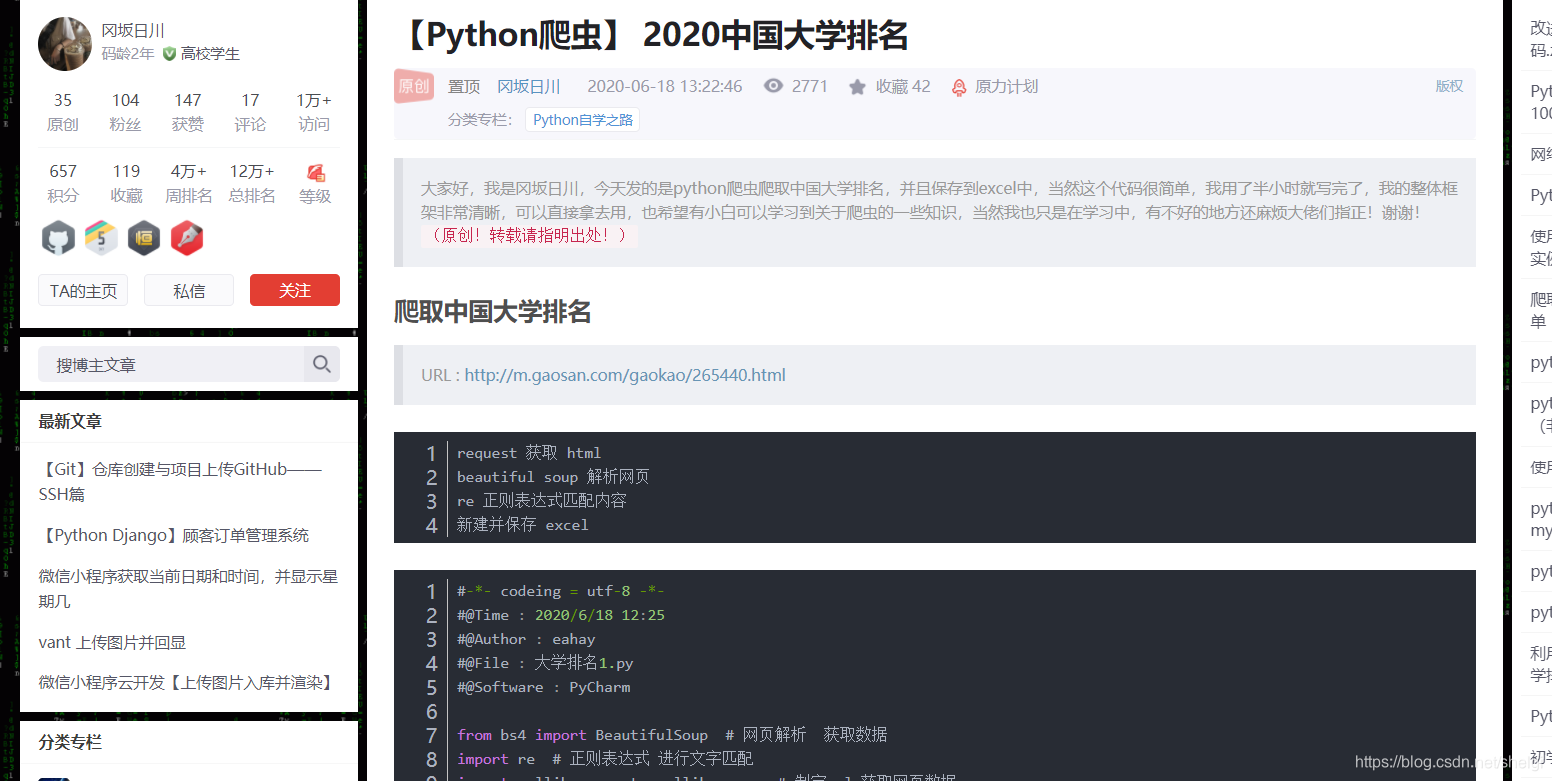Click the 收藏 42 favorites text
The image size is (1552, 781).
click(x=903, y=87)
